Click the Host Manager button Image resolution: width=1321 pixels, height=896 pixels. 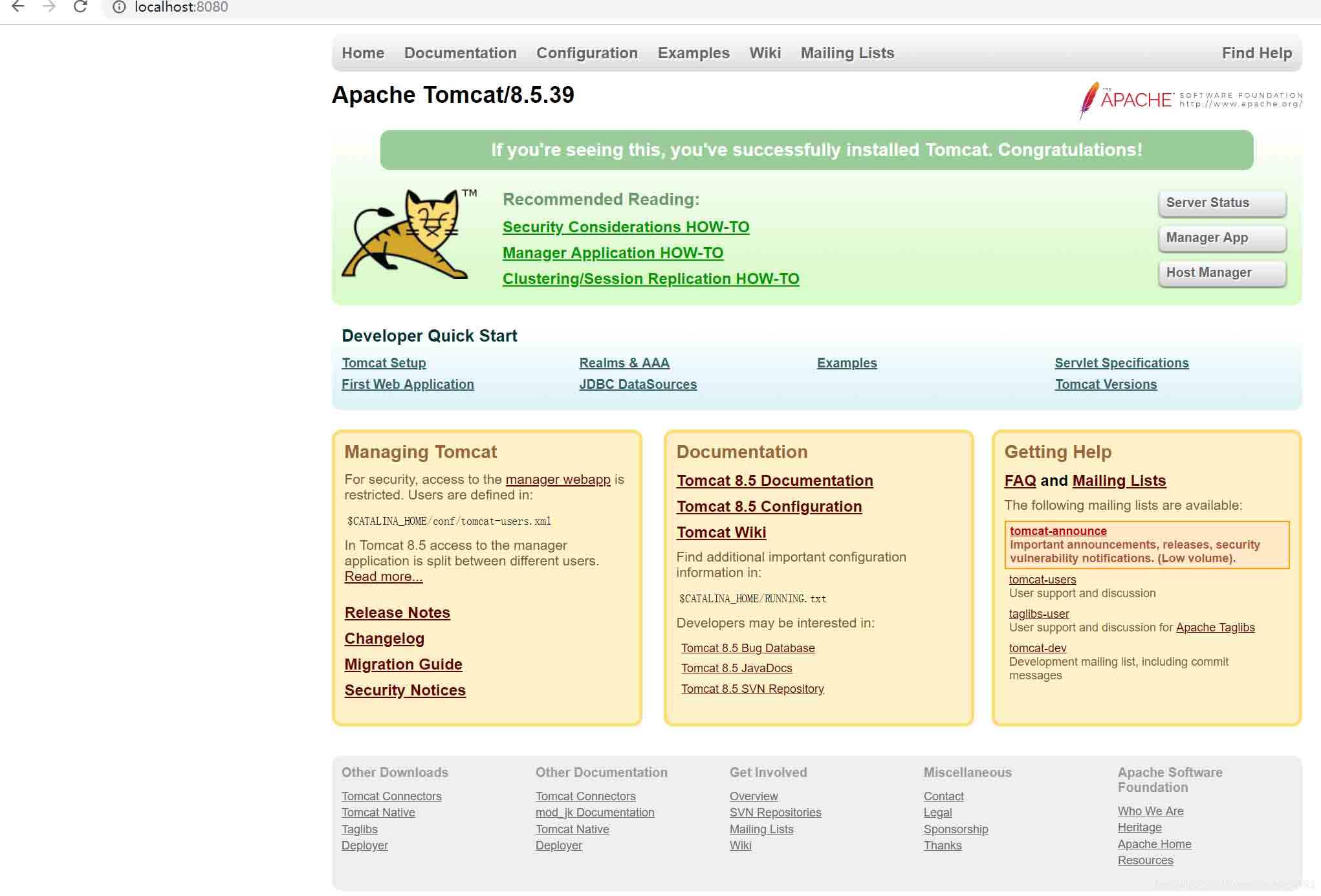click(1222, 273)
